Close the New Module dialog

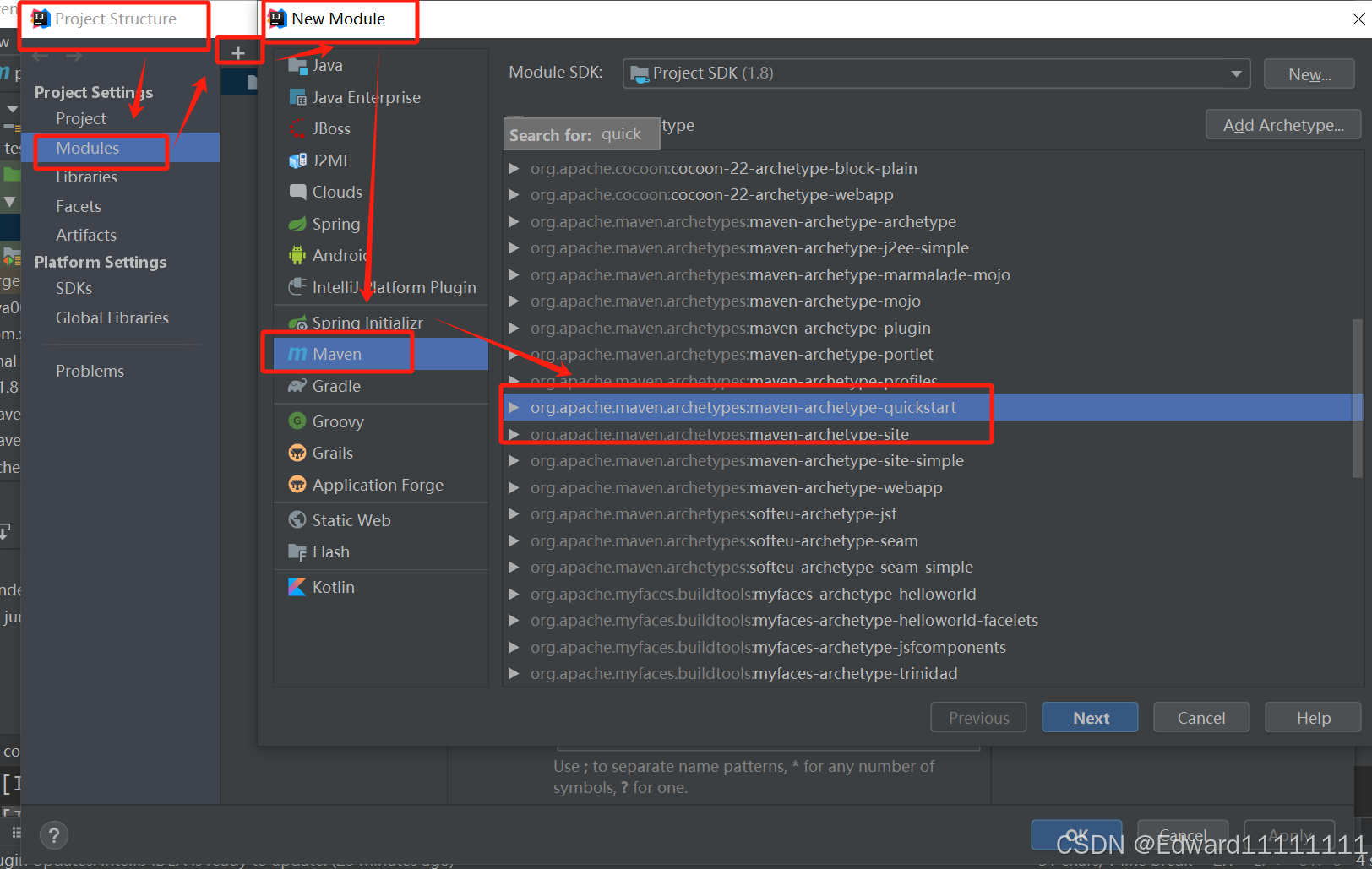pos(1358,19)
